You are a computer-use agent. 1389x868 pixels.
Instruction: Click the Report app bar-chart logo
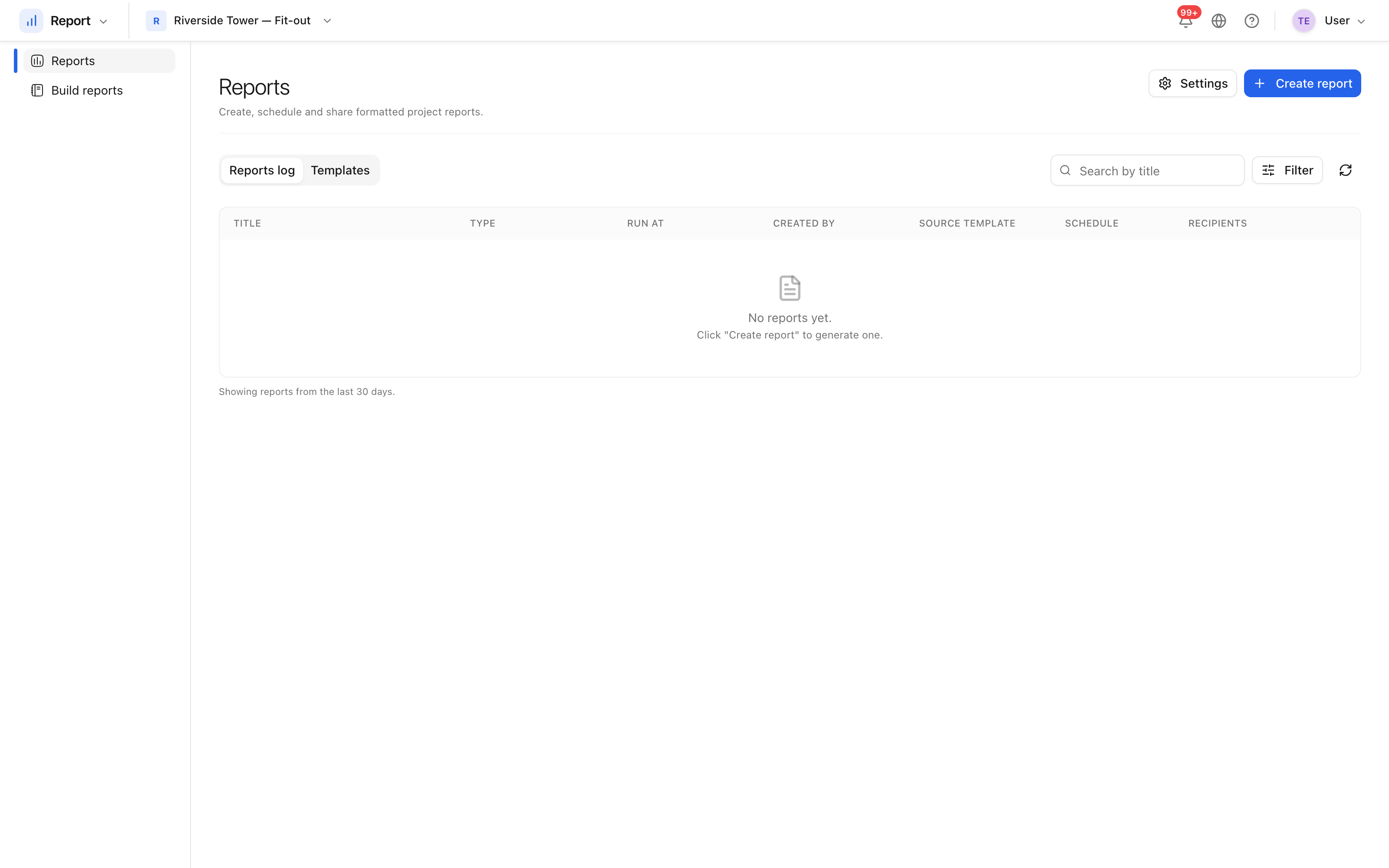[x=32, y=21]
